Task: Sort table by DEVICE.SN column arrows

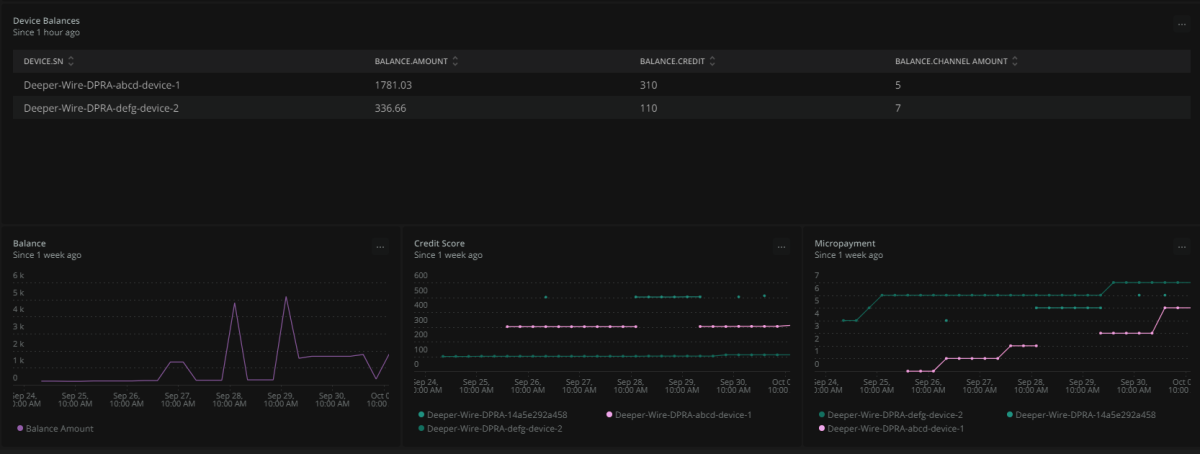Action: (71, 62)
